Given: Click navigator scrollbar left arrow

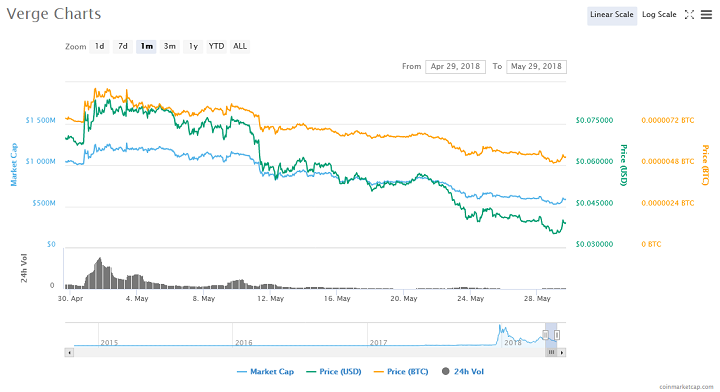Looking at the screenshot, I should click(69, 353).
